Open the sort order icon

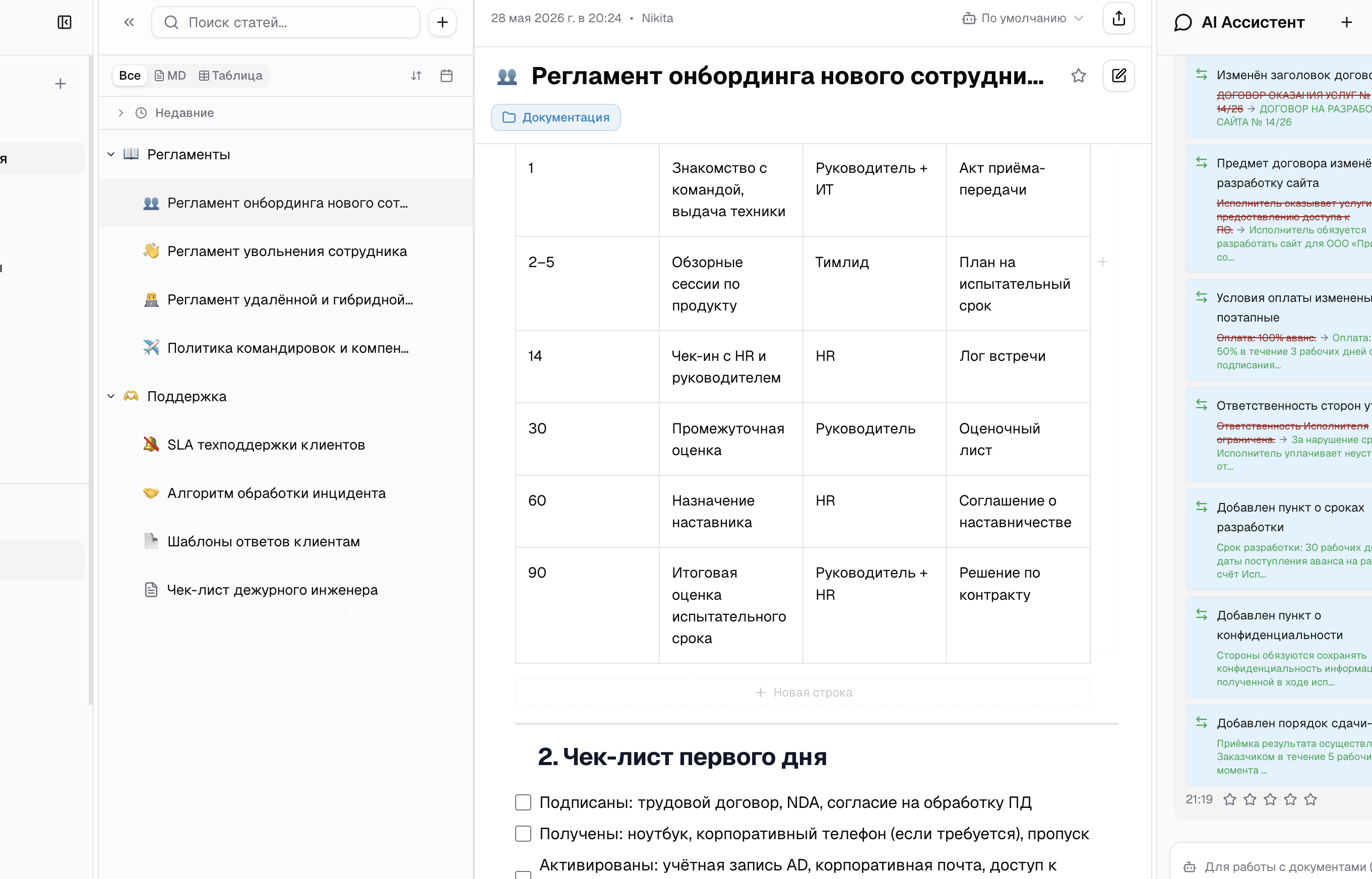coord(416,75)
